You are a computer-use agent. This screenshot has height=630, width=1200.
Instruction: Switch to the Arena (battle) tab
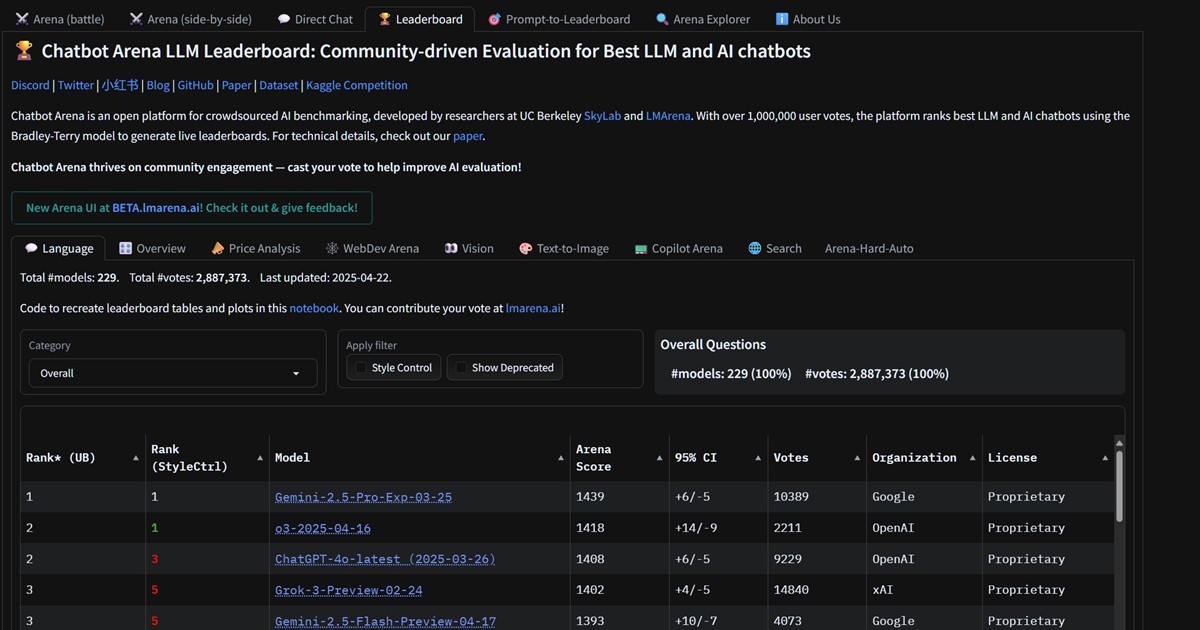click(58, 19)
